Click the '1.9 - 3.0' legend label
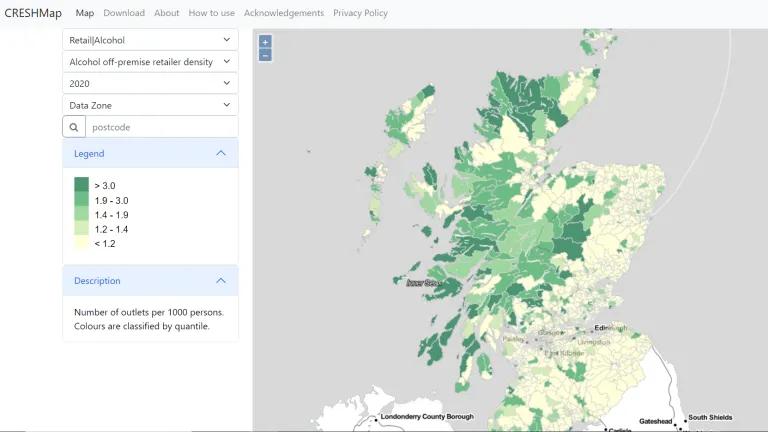The image size is (768, 432). (111, 200)
